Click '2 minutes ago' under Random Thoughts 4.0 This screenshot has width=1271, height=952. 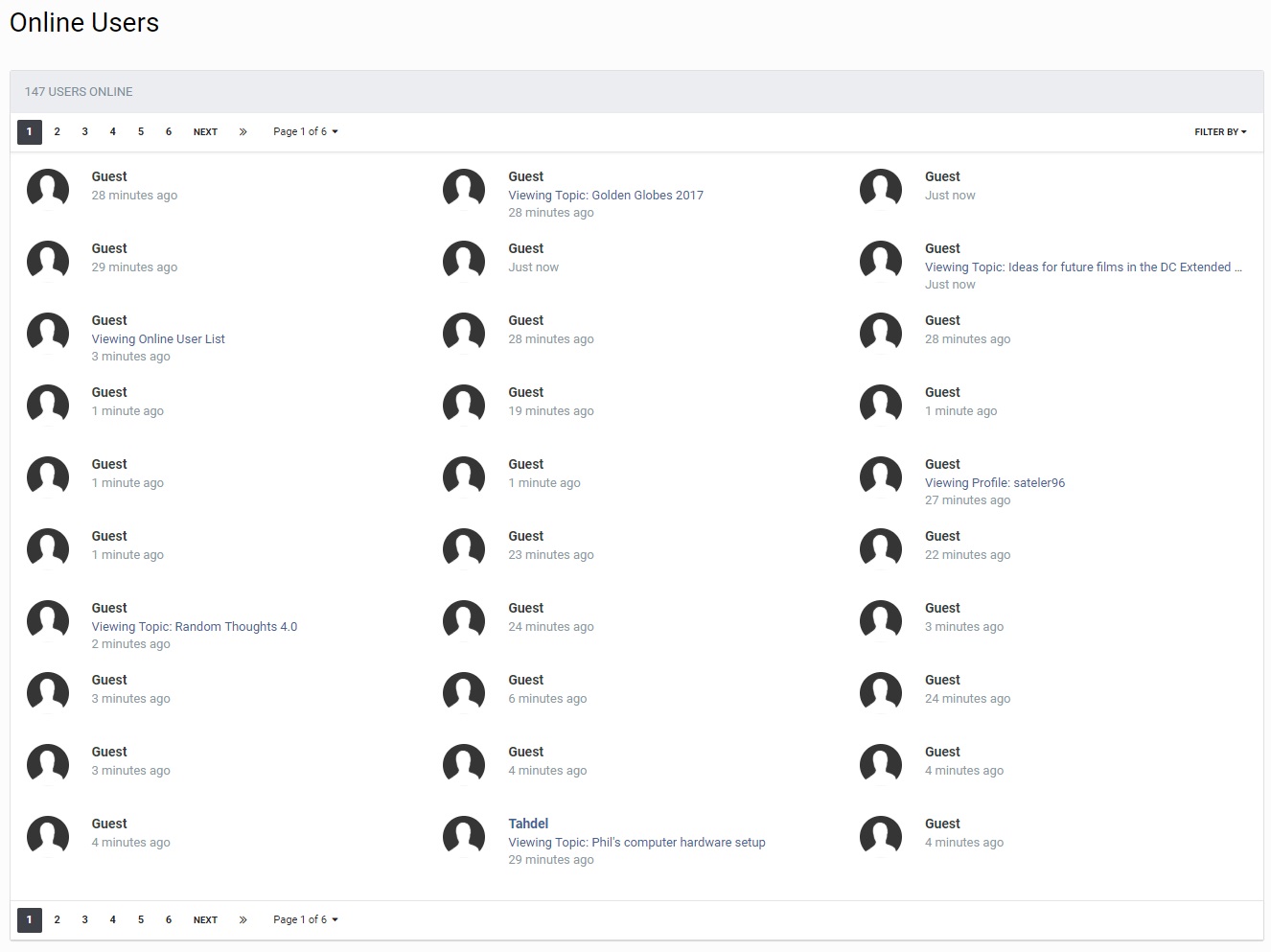point(131,643)
